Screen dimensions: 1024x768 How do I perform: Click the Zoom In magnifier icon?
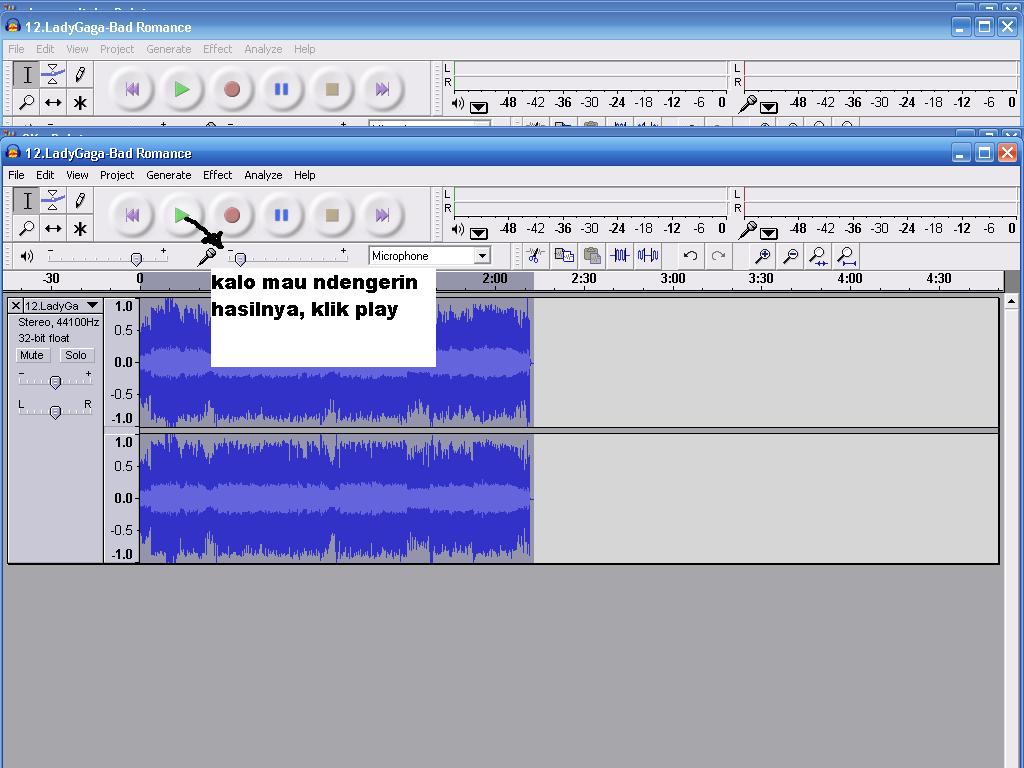pyautogui.click(x=762, y=255)
